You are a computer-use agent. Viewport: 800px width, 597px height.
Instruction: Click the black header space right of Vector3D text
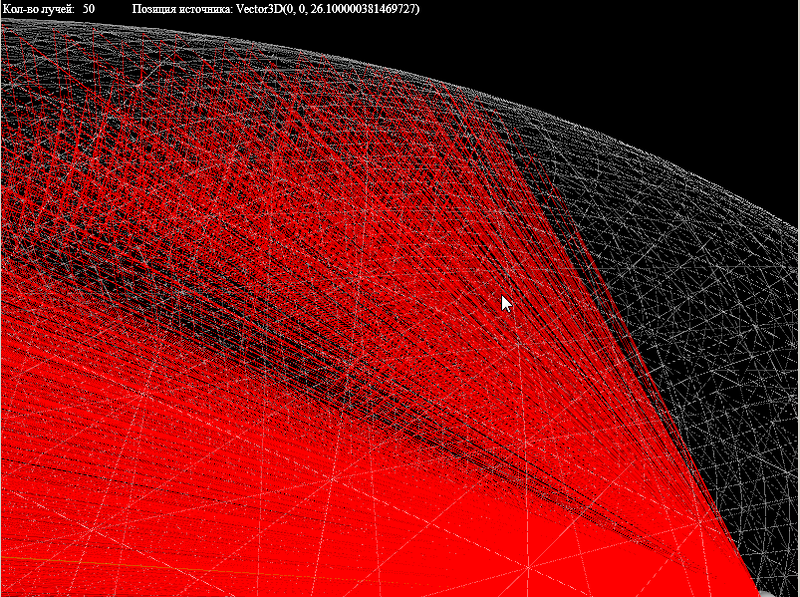[x=600, y=9]
